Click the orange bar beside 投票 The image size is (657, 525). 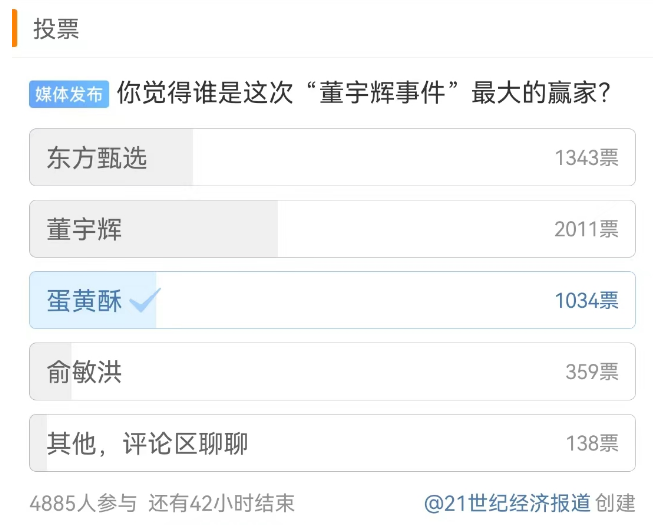(15, 29)
